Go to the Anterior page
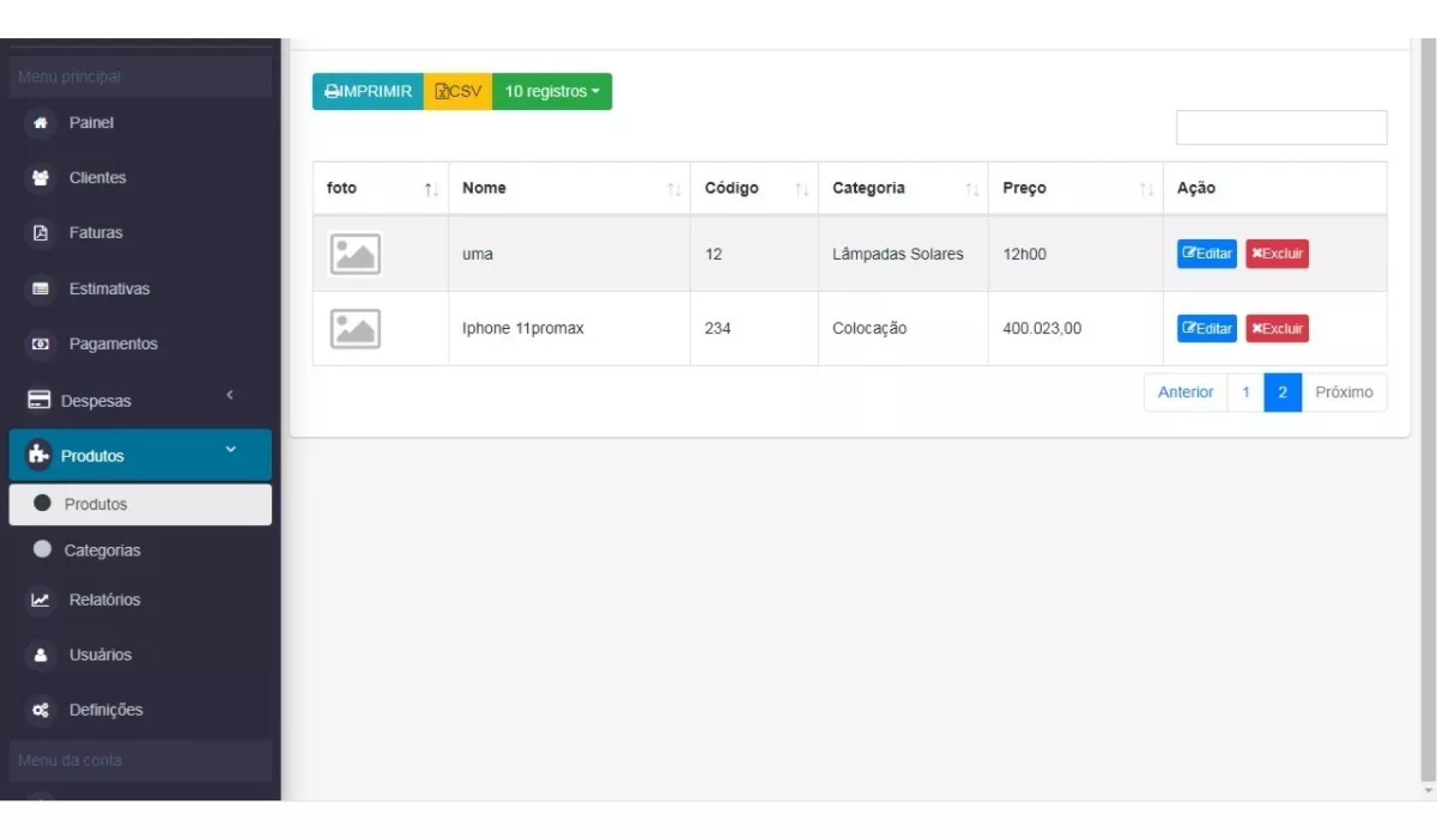Screen dimensions: 1437x840 pyautogui.click(x=1185, y=392)
